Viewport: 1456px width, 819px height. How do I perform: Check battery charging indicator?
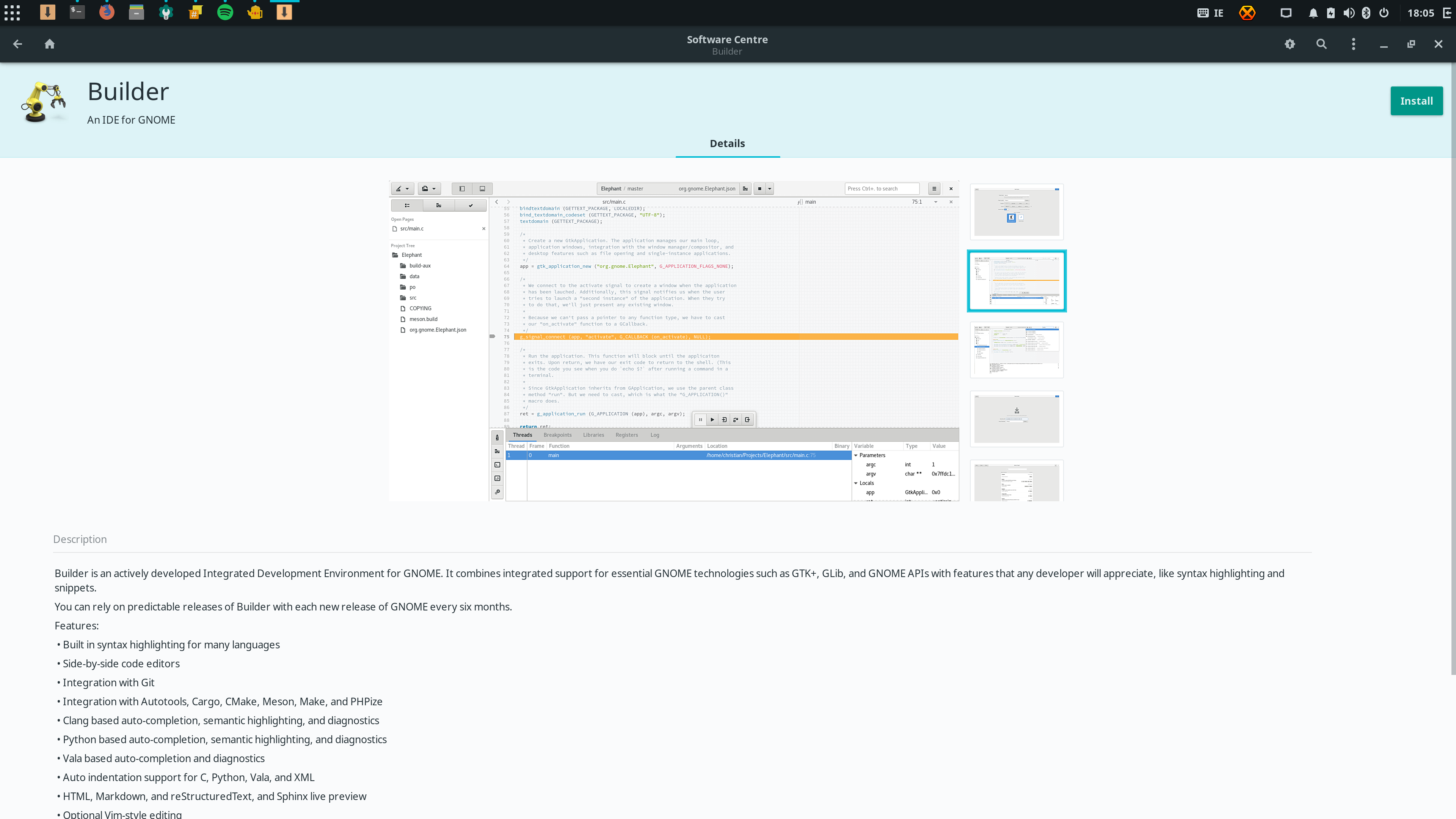(x=1331, y=13)
